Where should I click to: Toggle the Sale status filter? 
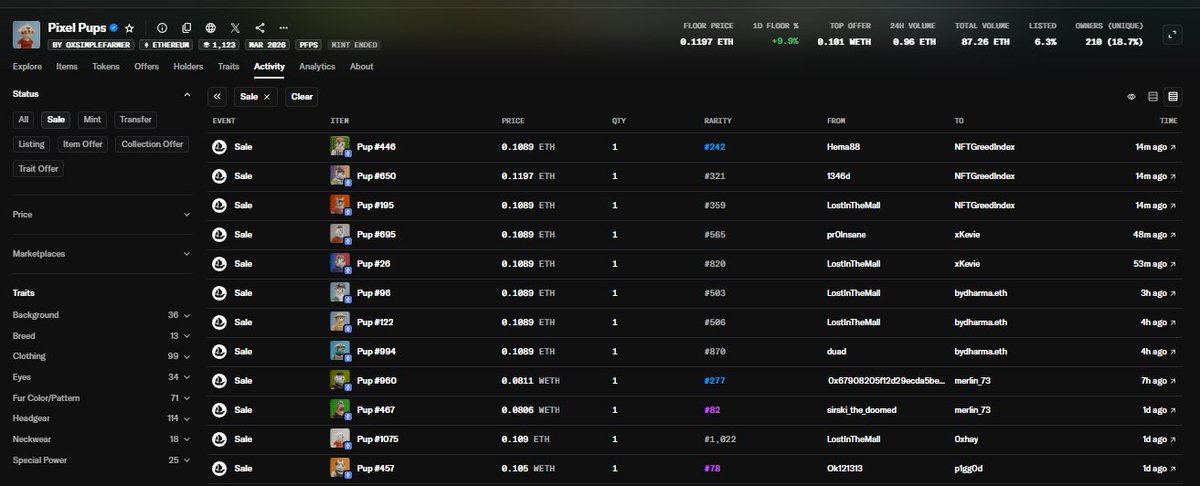pos(56,119)
